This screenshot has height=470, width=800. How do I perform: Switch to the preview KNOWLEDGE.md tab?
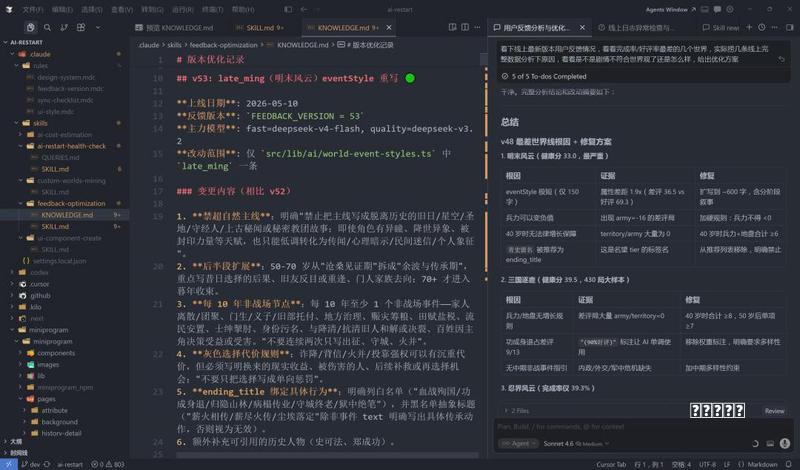(174, 28)
